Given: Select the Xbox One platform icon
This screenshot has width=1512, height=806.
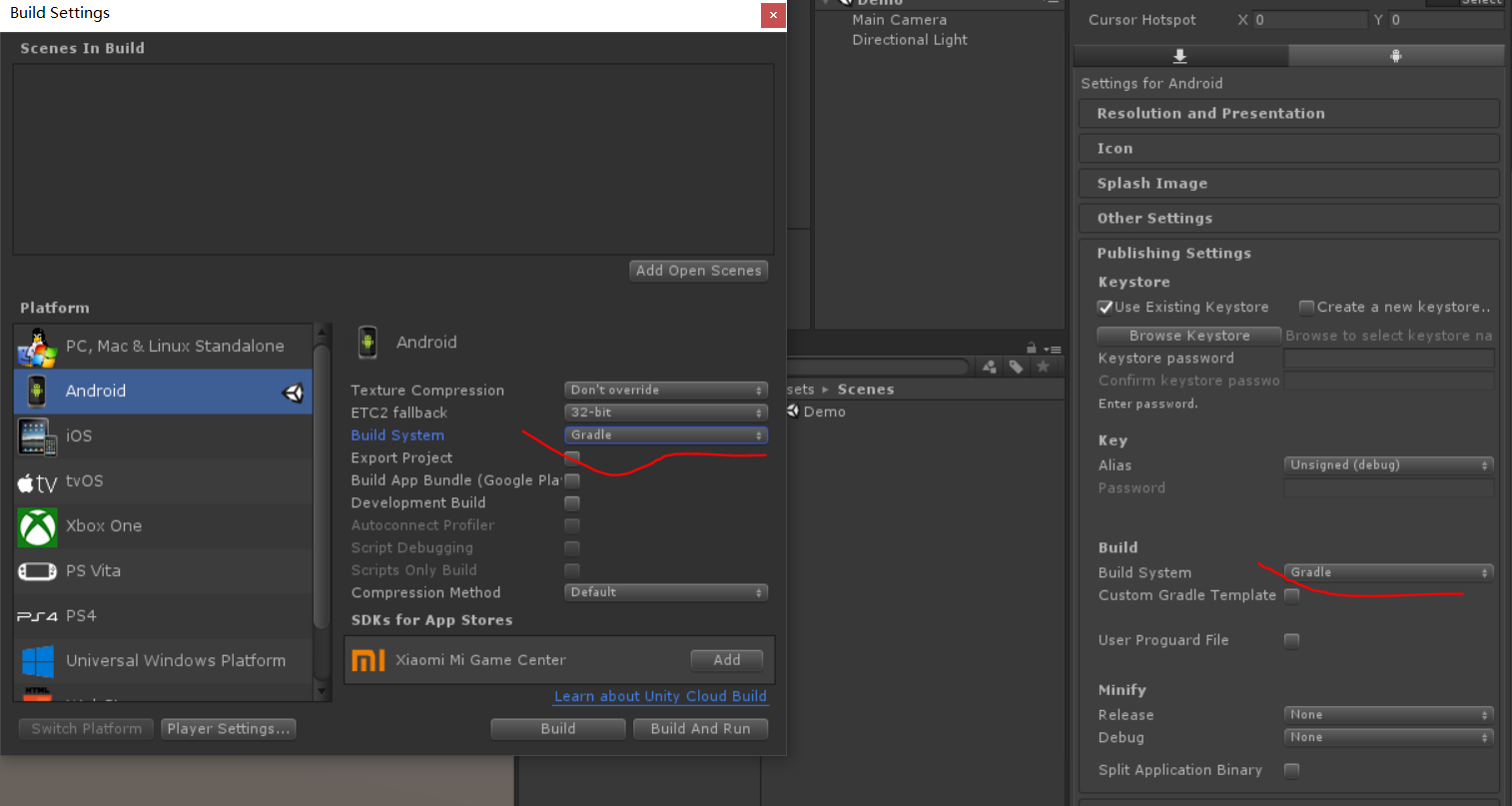Looking at the screenshot, I should (x=37, y=525).
